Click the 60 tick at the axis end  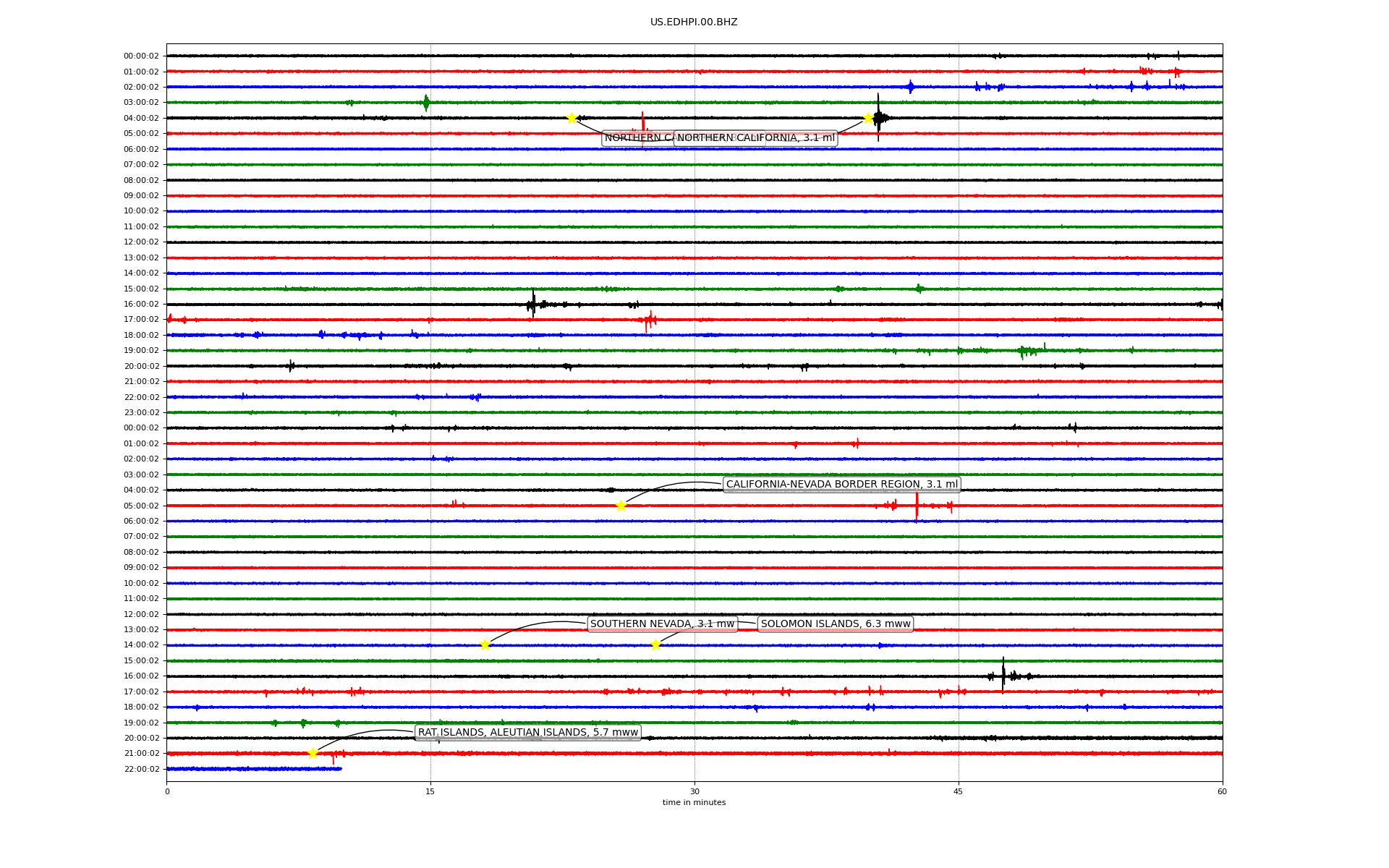(x=1221, y=791)
